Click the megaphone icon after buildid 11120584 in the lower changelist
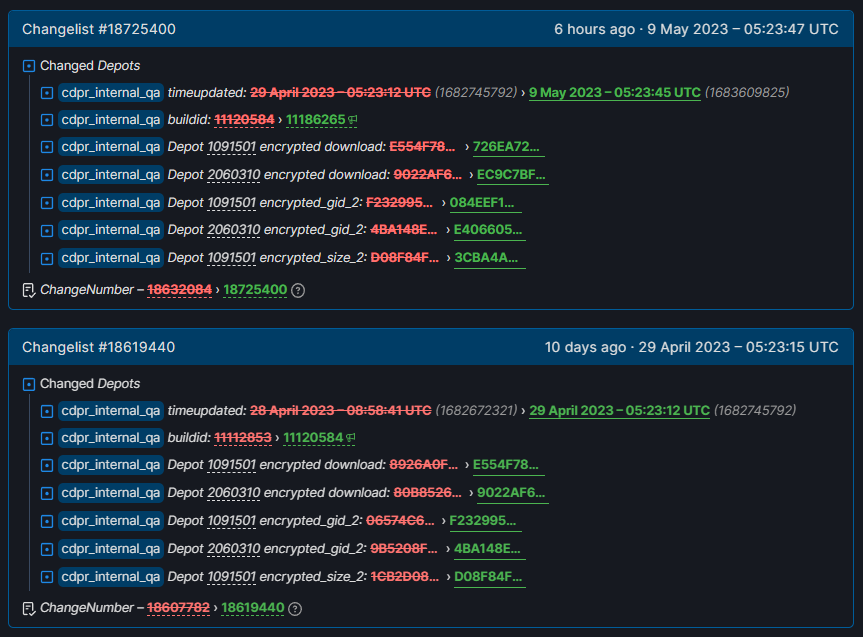863x637 pixels. click(x=351, y=438)
